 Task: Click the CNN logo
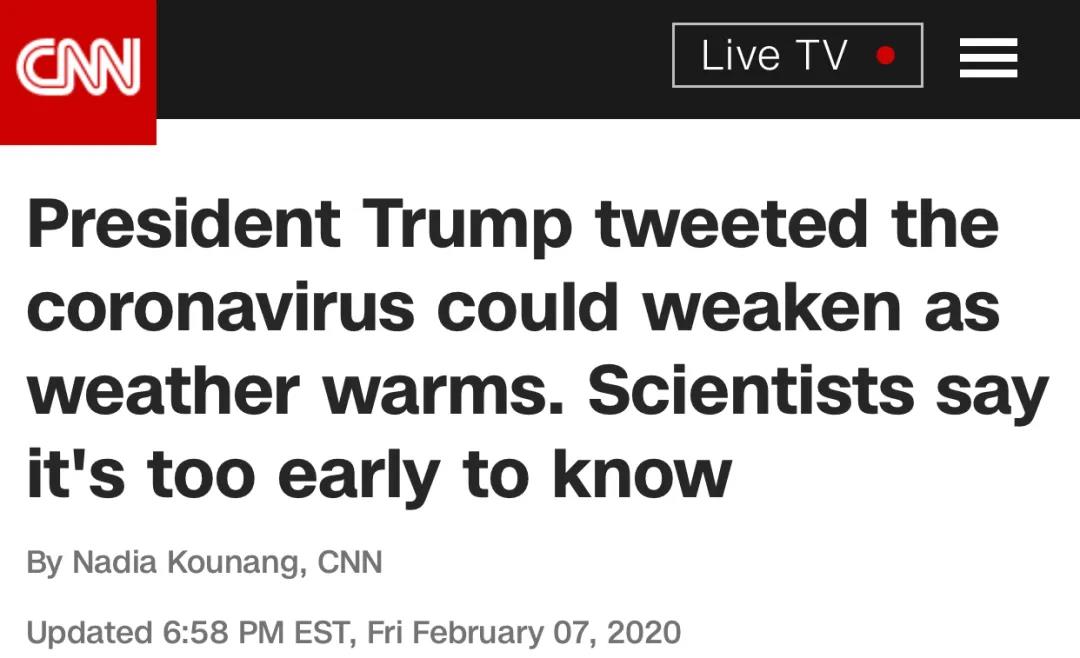[x=77, y=67]
